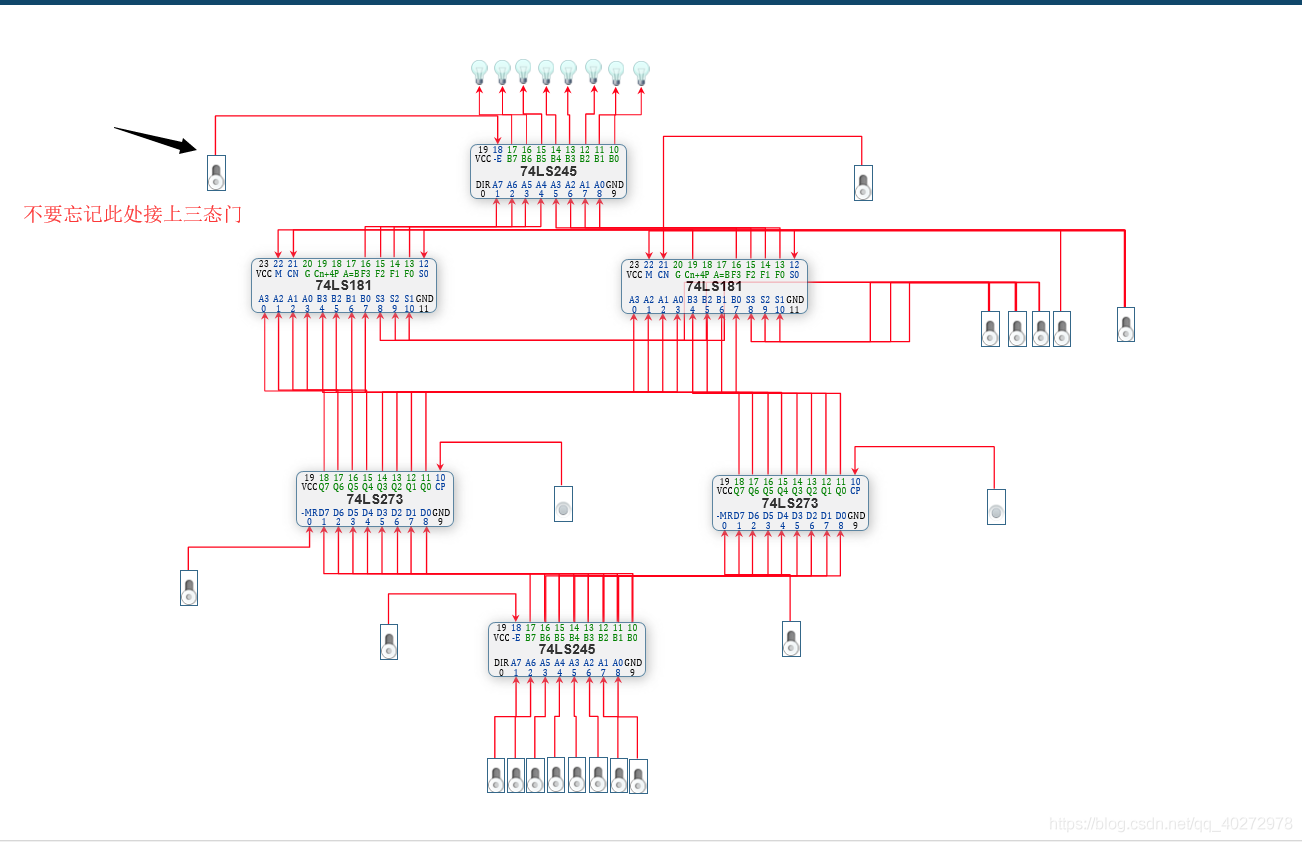The height and width of the screenshot is (842, 1302).
Task: Toggle the switch feeding bottom 74LS245 -E pin
Action: click(389, 642)
